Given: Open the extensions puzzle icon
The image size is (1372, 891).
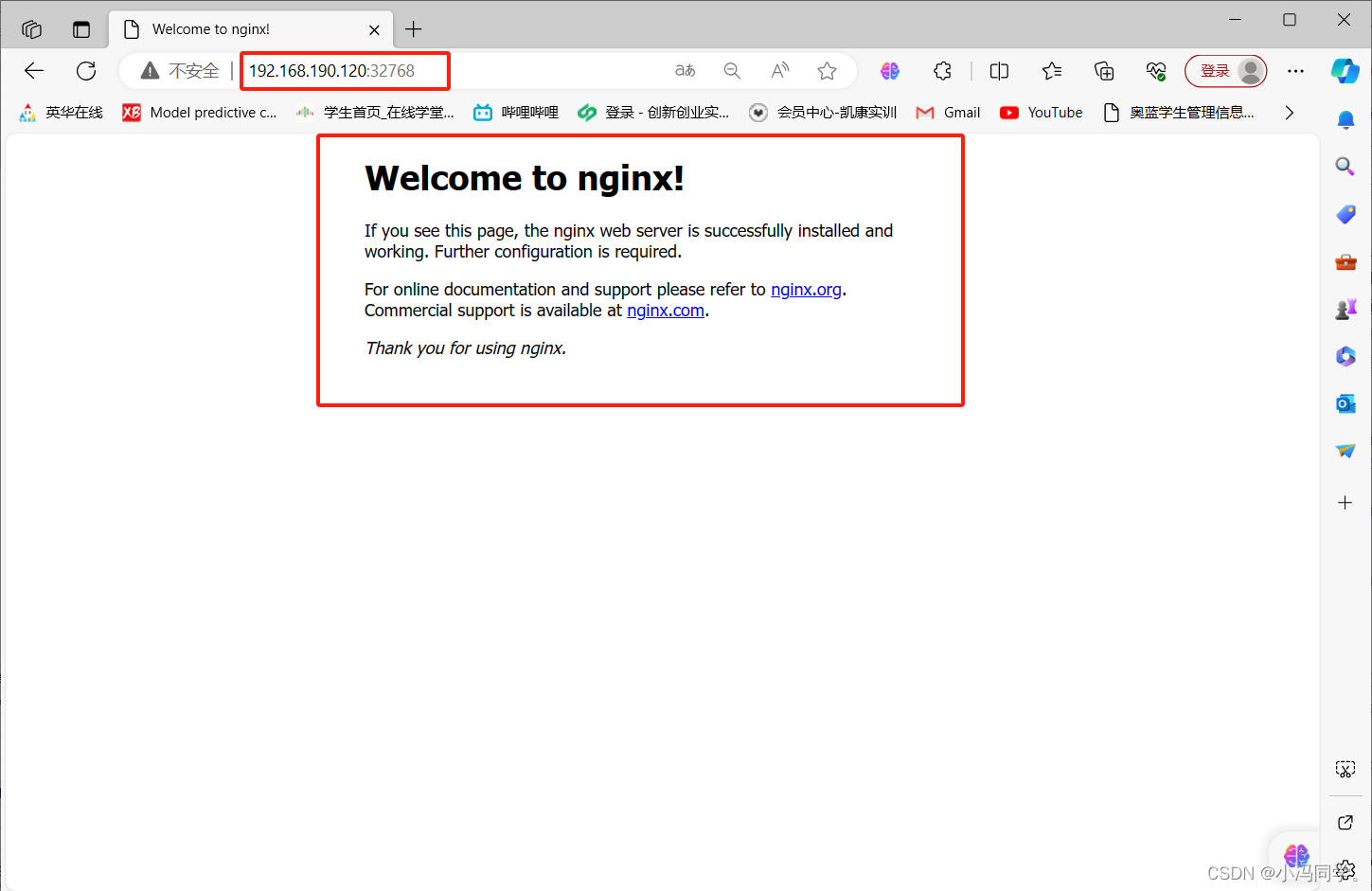Looking at the screenshot, I should [942, 71].
